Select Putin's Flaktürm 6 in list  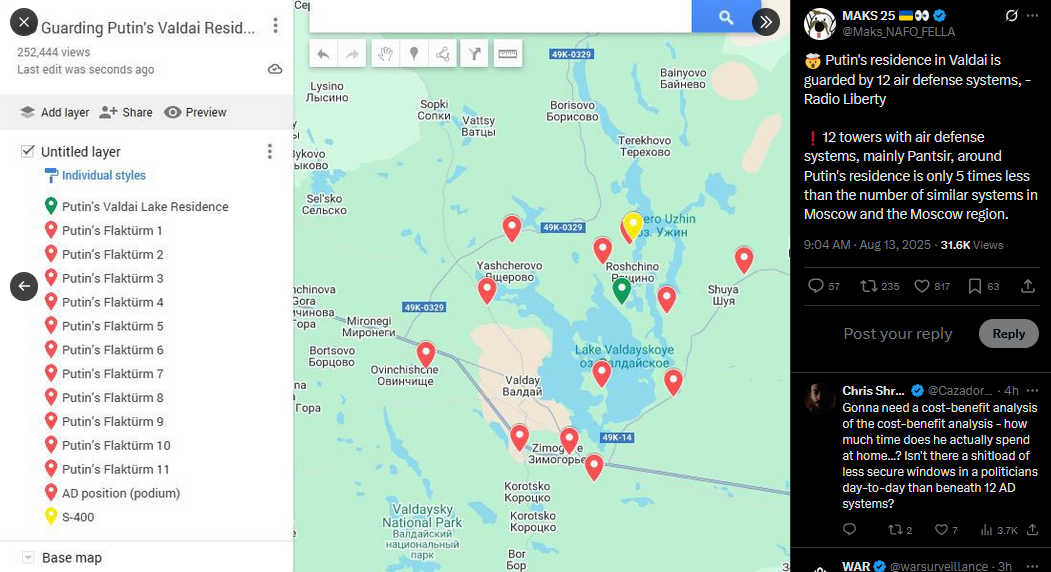click(x=104, y=349)
